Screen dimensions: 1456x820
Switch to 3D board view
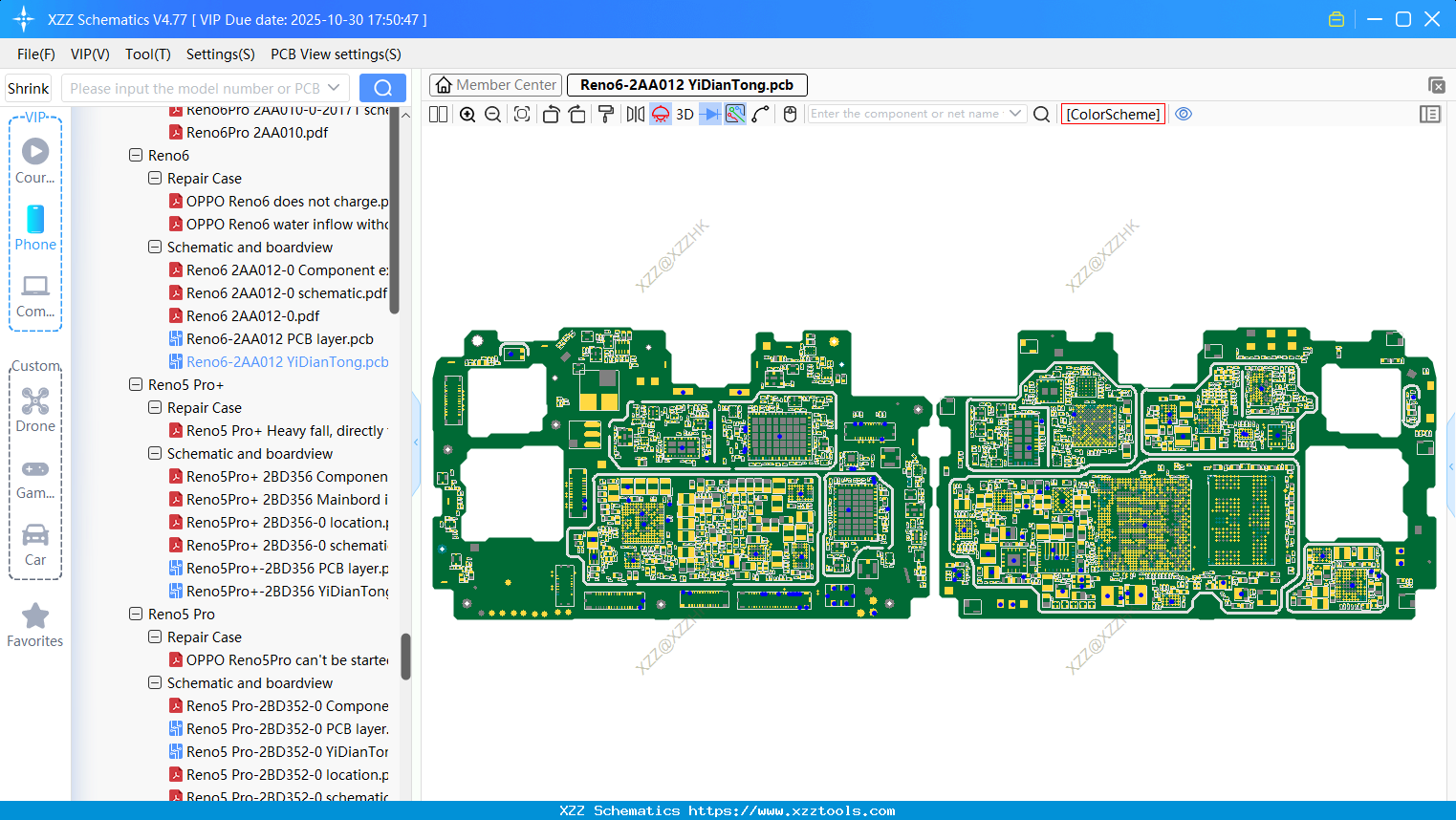[x=685, y=115]
